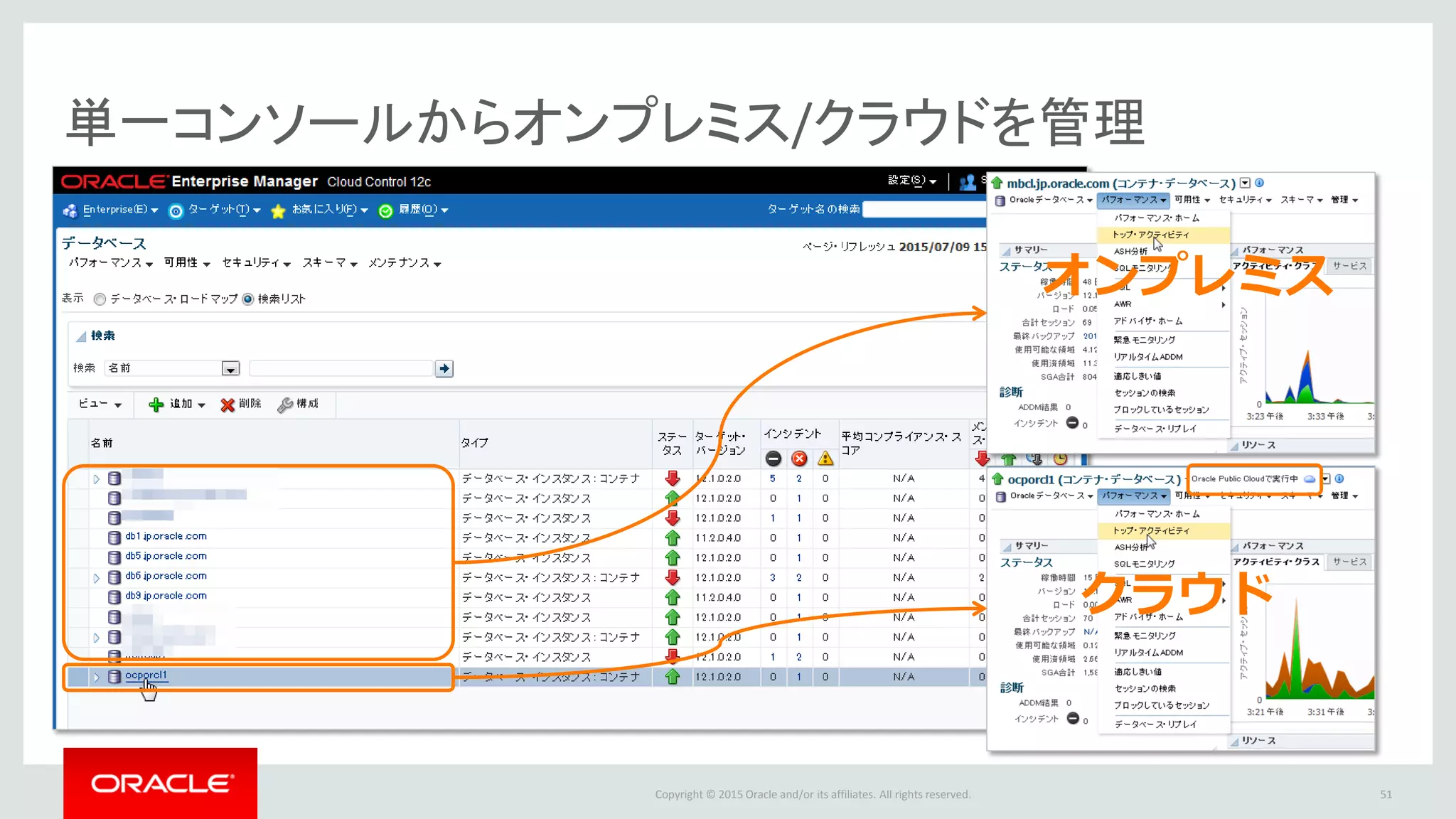Open データベース page 可用性 menu

point(187,263)
